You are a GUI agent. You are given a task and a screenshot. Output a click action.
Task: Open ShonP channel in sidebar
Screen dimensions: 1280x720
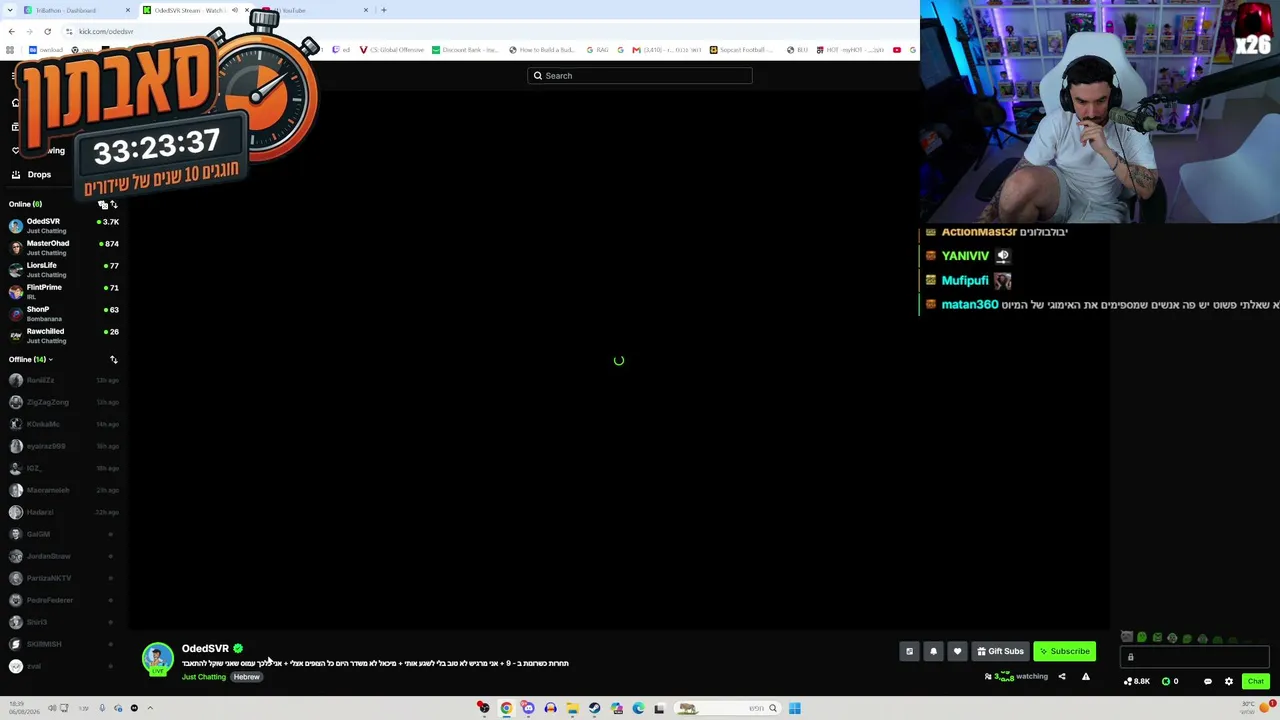tap(63, 314)
